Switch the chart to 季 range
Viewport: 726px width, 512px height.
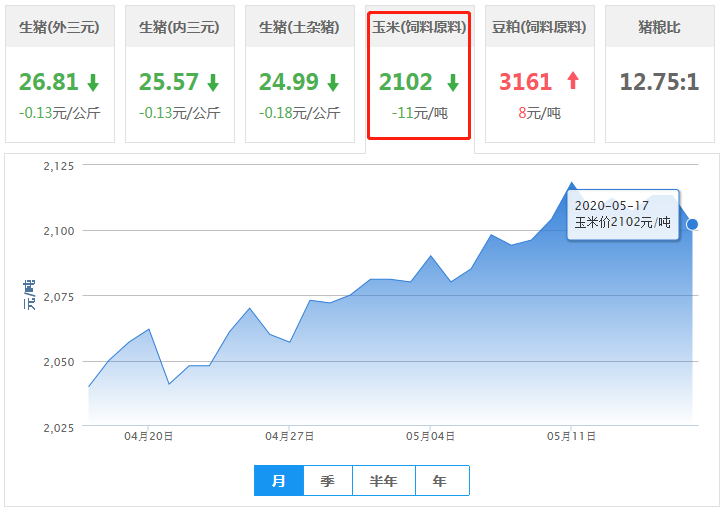click(328, 481)
